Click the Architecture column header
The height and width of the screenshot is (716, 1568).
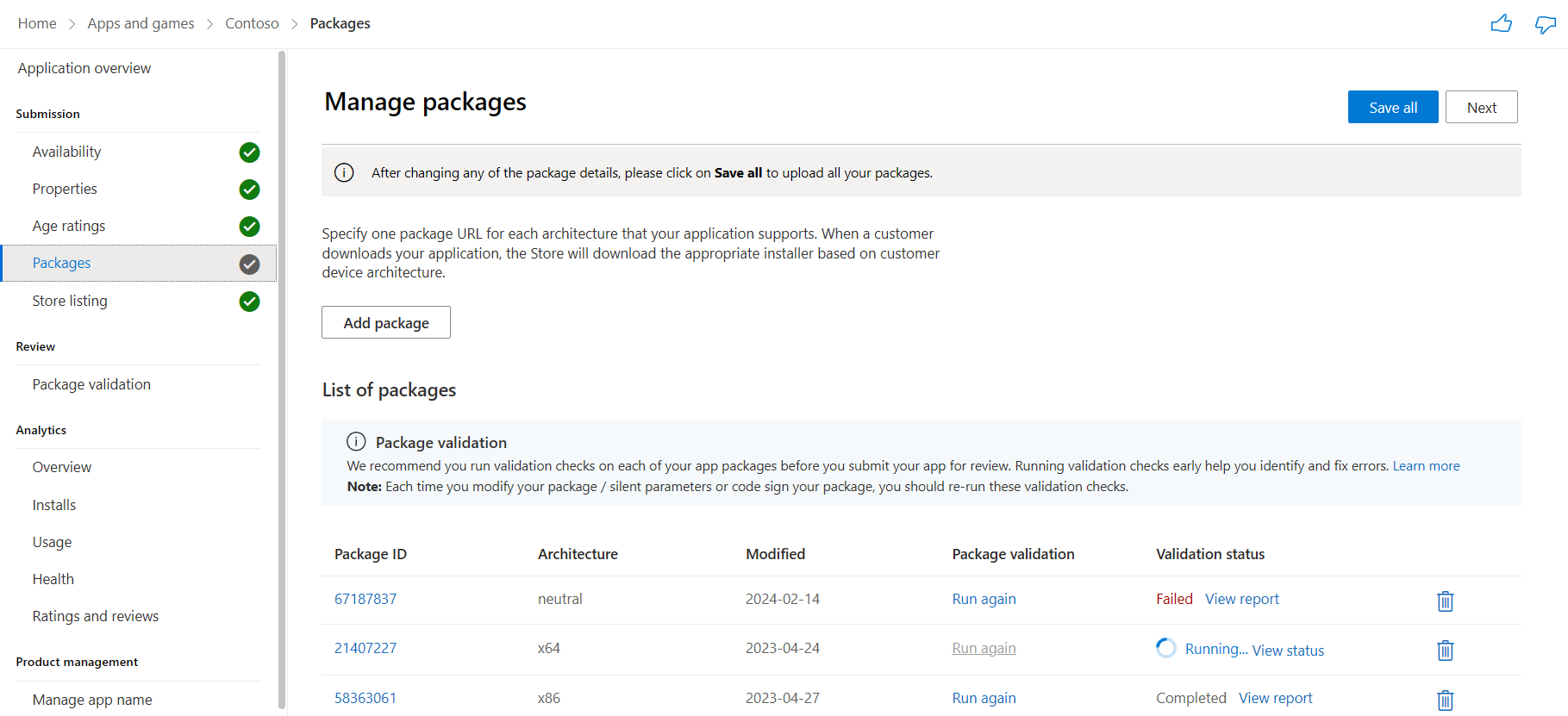(578, 554)
